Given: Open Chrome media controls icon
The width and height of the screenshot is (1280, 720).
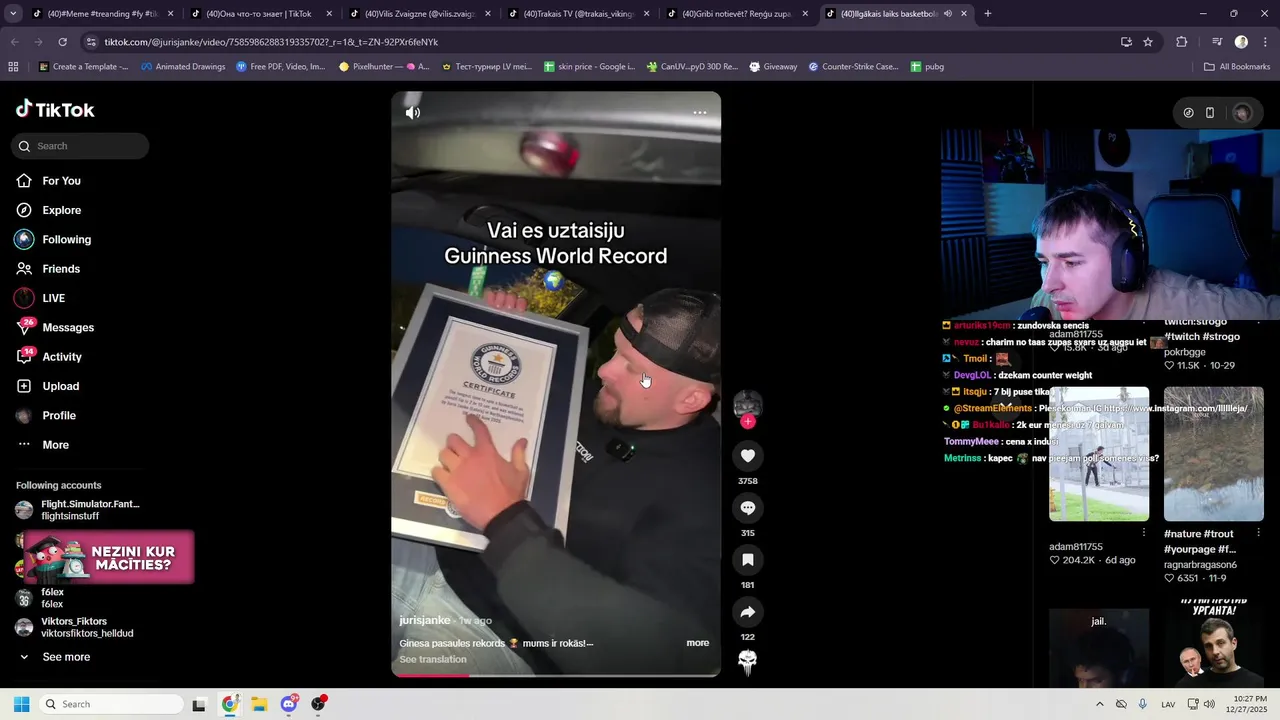Looking at the screenshot, I should click(x=1217, y=42).
